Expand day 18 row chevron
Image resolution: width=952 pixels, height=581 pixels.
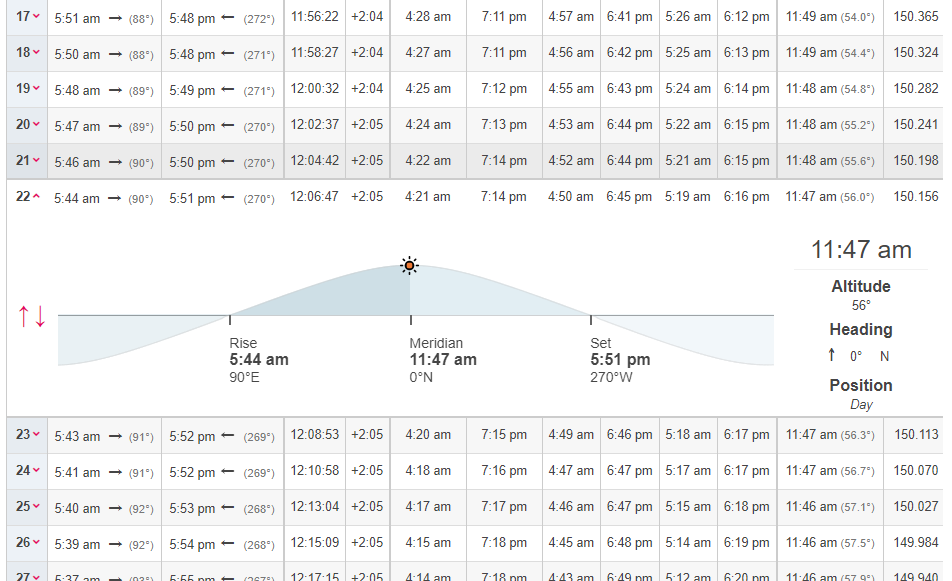pyautogui.click(x=36, y=52)
